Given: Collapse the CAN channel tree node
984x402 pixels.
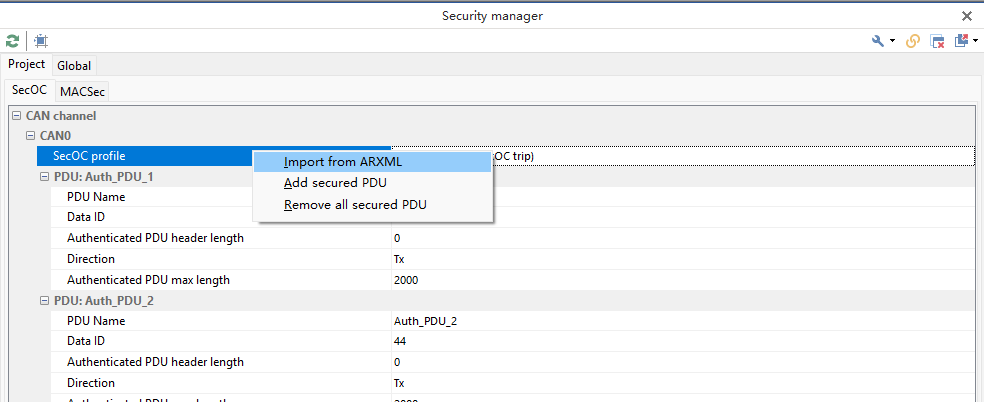Looking at the screenshot, I should click(x=17, y=117).
